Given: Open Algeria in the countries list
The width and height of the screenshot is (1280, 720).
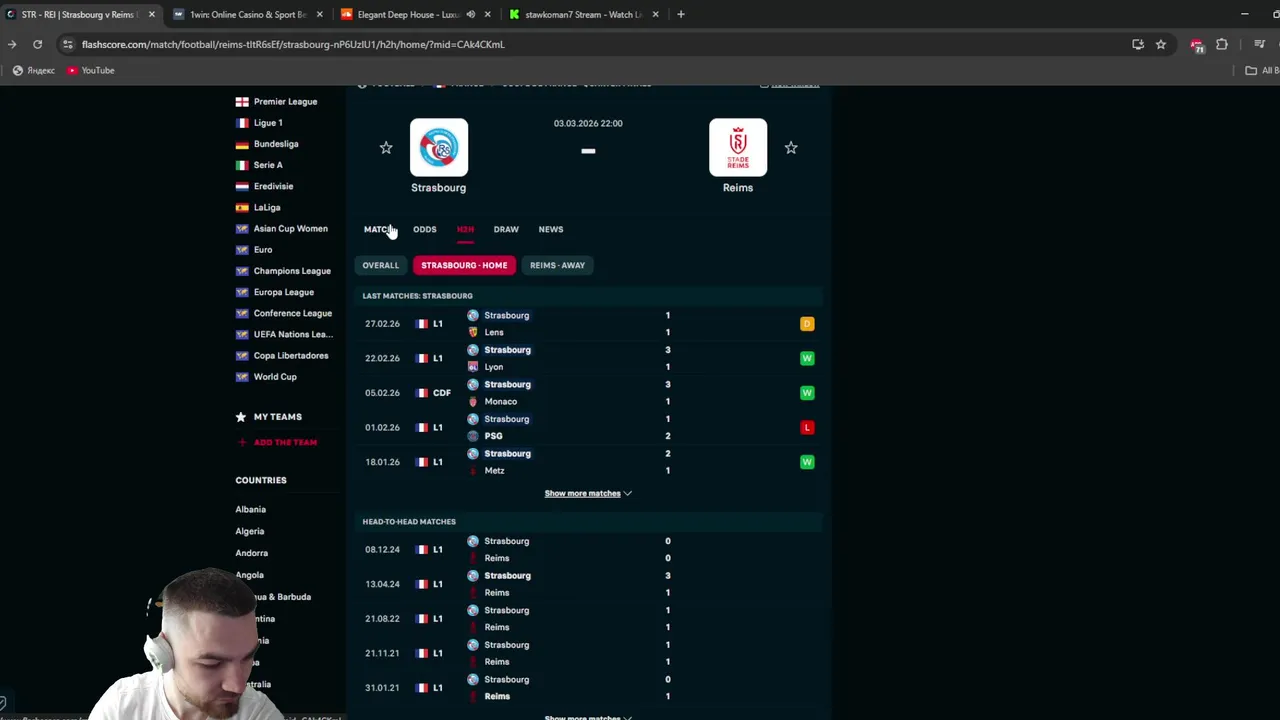Looking at the screenshot, I should click(x=250, y=531).
